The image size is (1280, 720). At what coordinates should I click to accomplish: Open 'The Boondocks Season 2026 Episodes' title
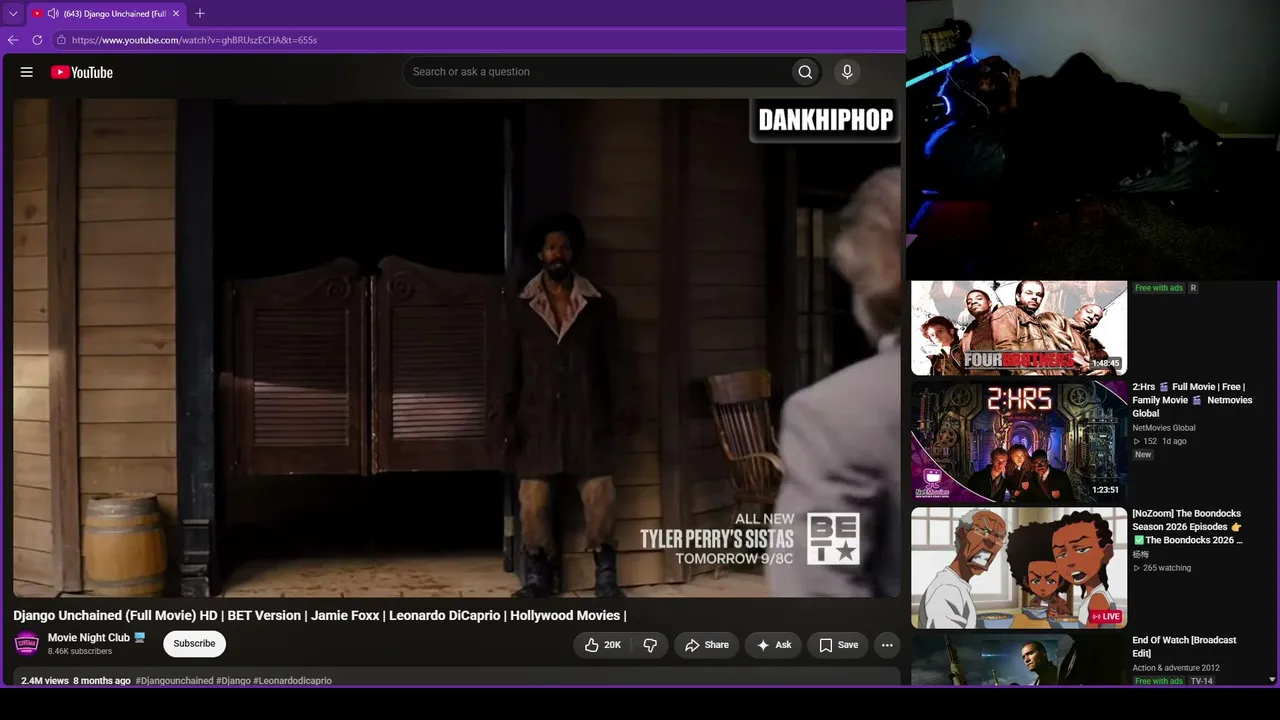pos(1188,527)
